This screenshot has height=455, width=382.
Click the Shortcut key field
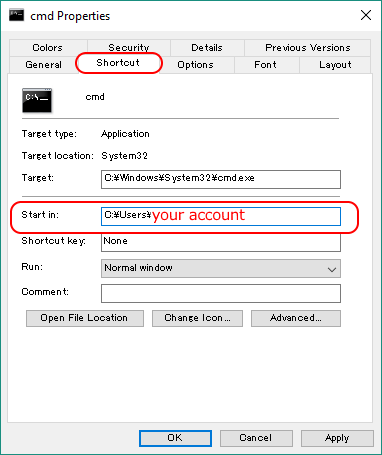pos(221,242)
